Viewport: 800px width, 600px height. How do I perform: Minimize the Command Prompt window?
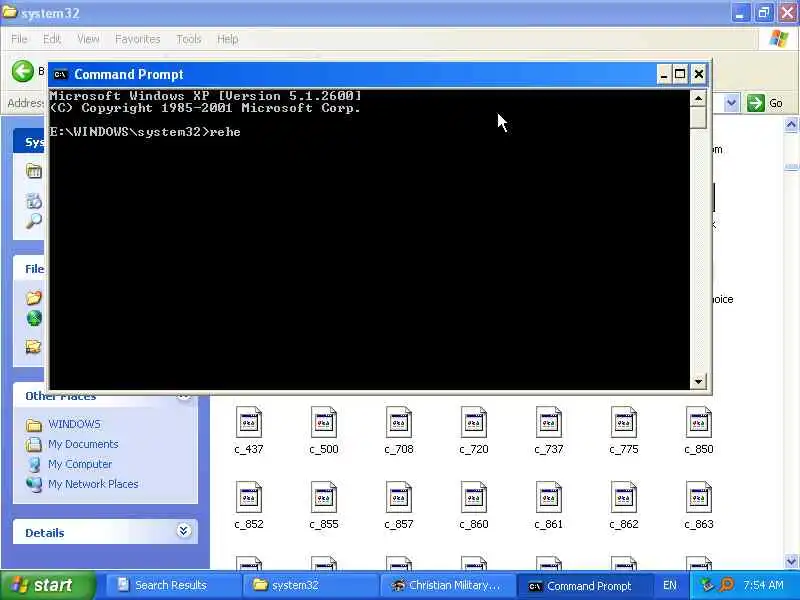coord(663,74)
